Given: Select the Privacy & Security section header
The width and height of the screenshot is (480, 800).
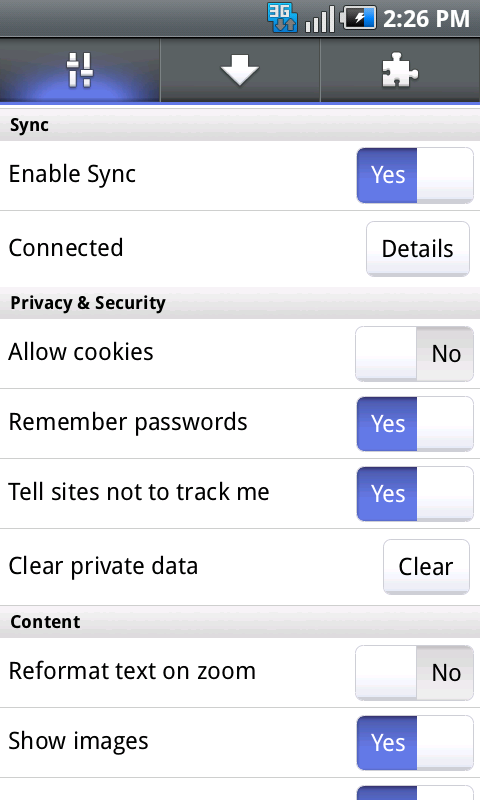Looking at the screenshot, I should point(240,303).
